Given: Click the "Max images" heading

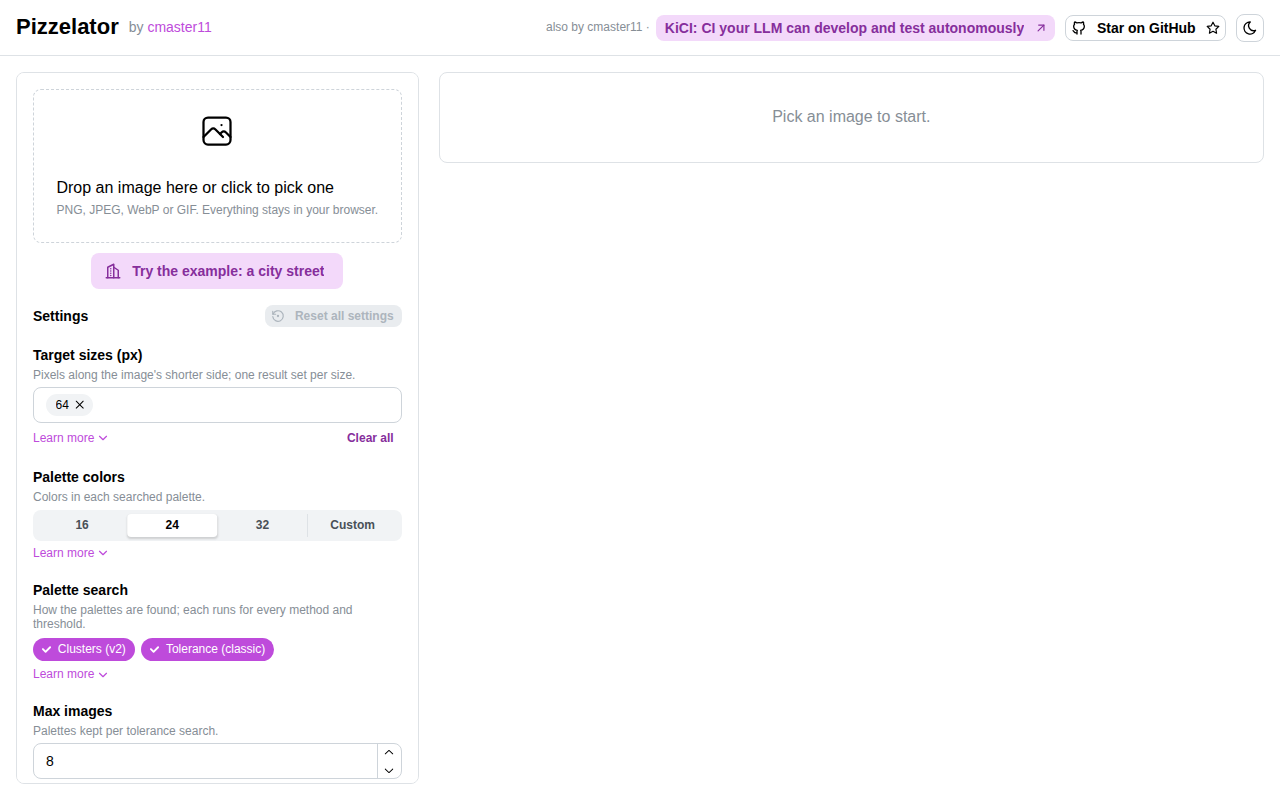Looking at the screenshot, I should click(72, 711).
